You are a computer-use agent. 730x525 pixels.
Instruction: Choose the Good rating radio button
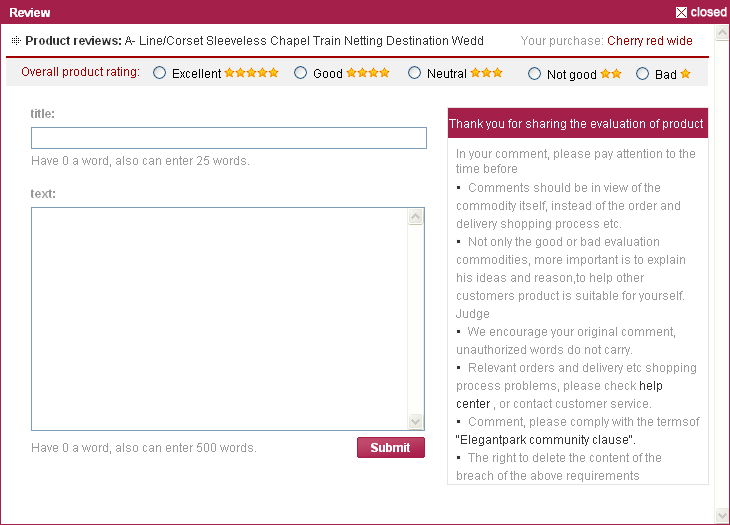click(300, 73)
